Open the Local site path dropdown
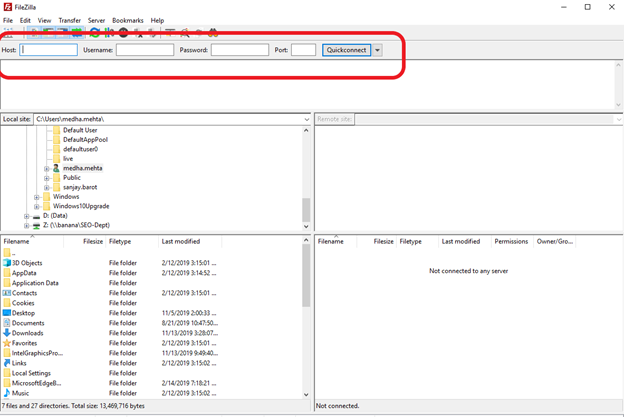The height and width of the screenshot is (417, 624). [x=306, y=119]
